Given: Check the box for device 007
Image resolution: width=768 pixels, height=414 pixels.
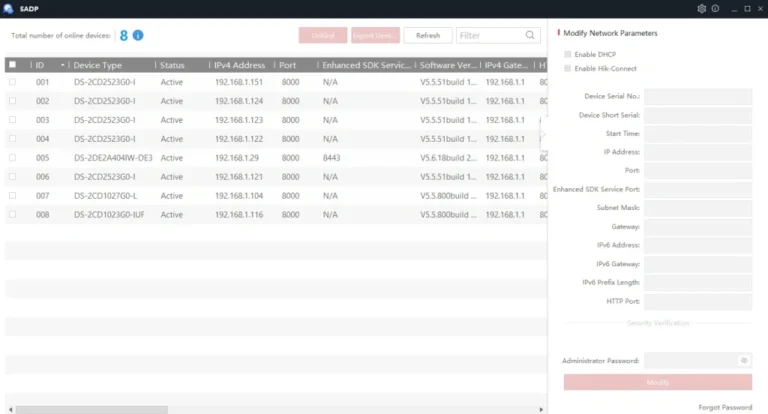Looking at the screenshot, I should tap(12, 195).
